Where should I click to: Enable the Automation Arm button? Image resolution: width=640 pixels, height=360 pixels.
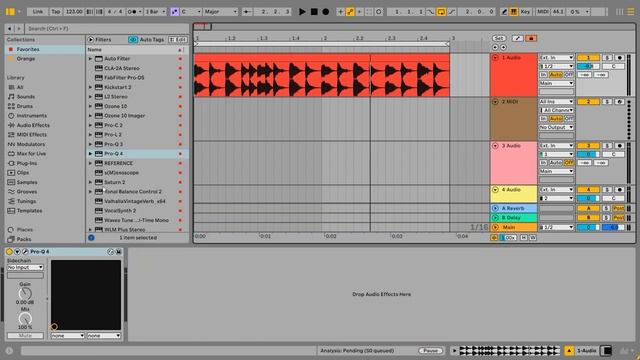[x=350, y=12]
